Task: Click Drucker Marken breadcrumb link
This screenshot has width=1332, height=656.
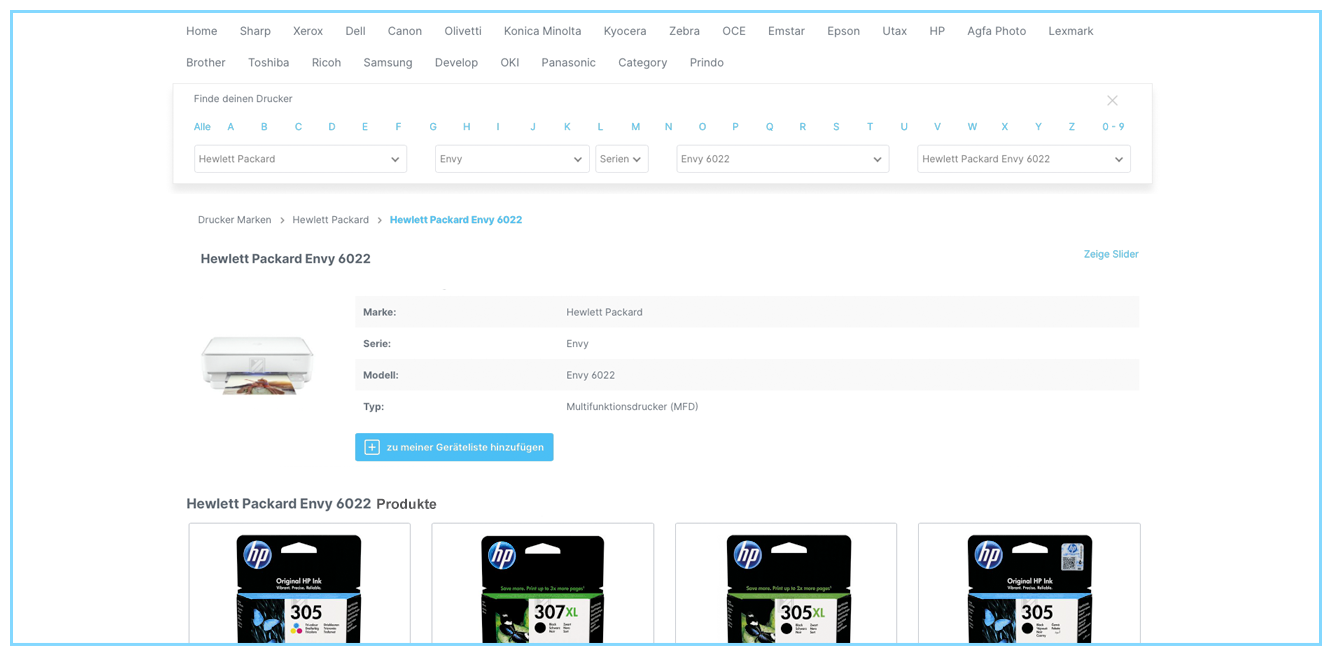Action: pos(234,220)
